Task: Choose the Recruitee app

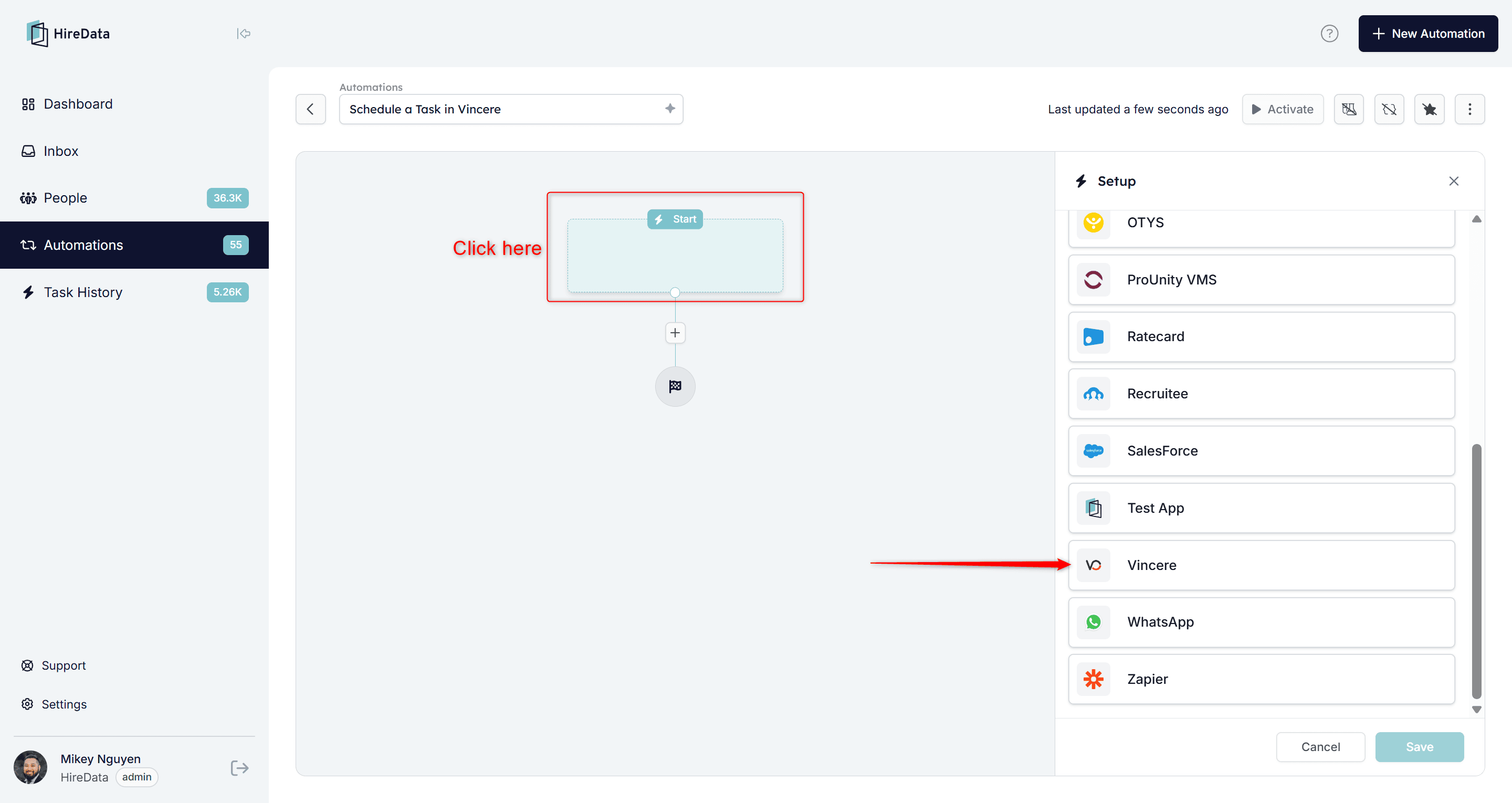Action: point(1262,393)
